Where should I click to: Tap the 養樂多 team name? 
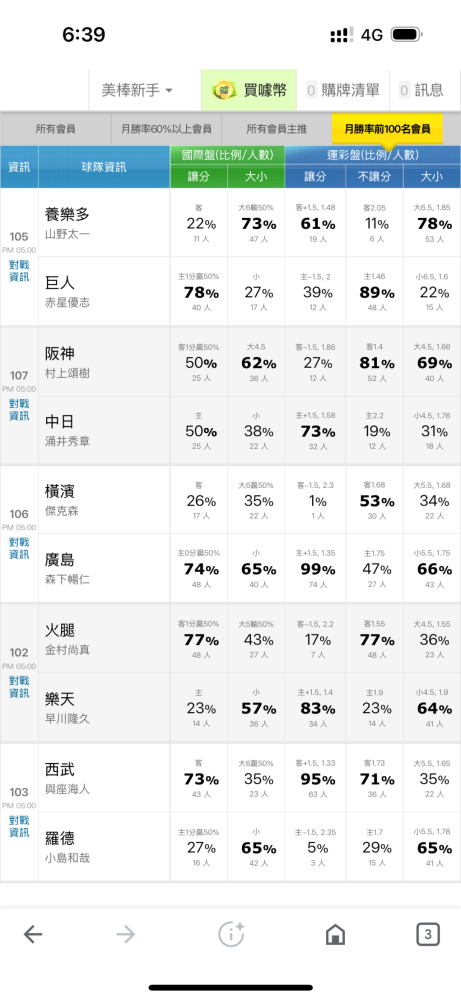(x=68, y=214)
